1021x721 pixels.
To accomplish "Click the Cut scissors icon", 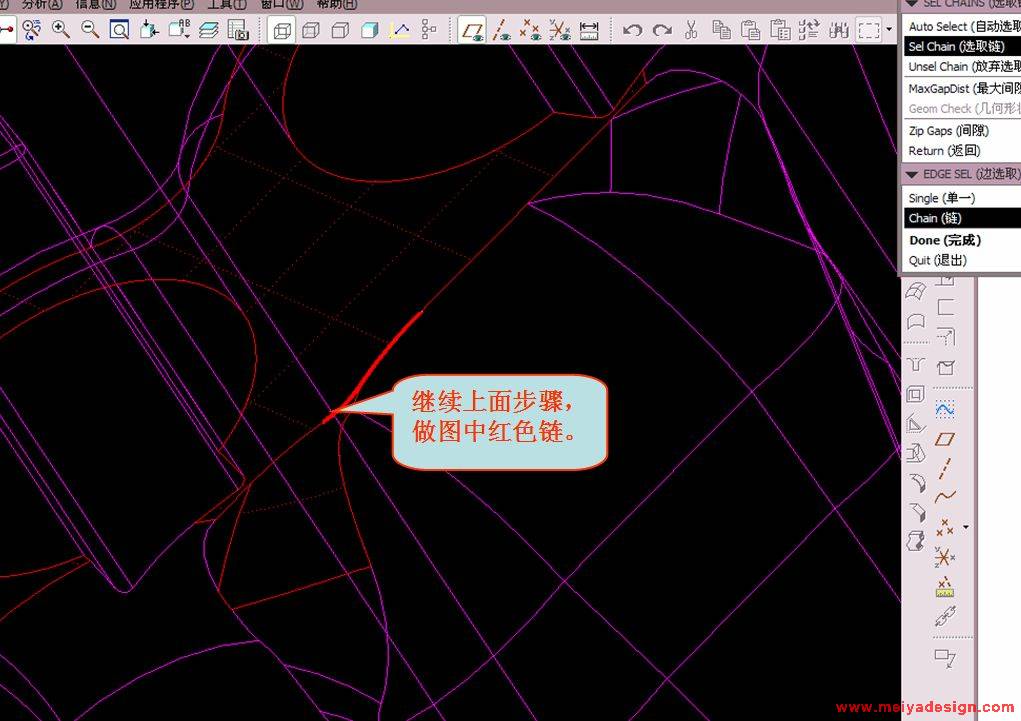I will coord(690,31).
